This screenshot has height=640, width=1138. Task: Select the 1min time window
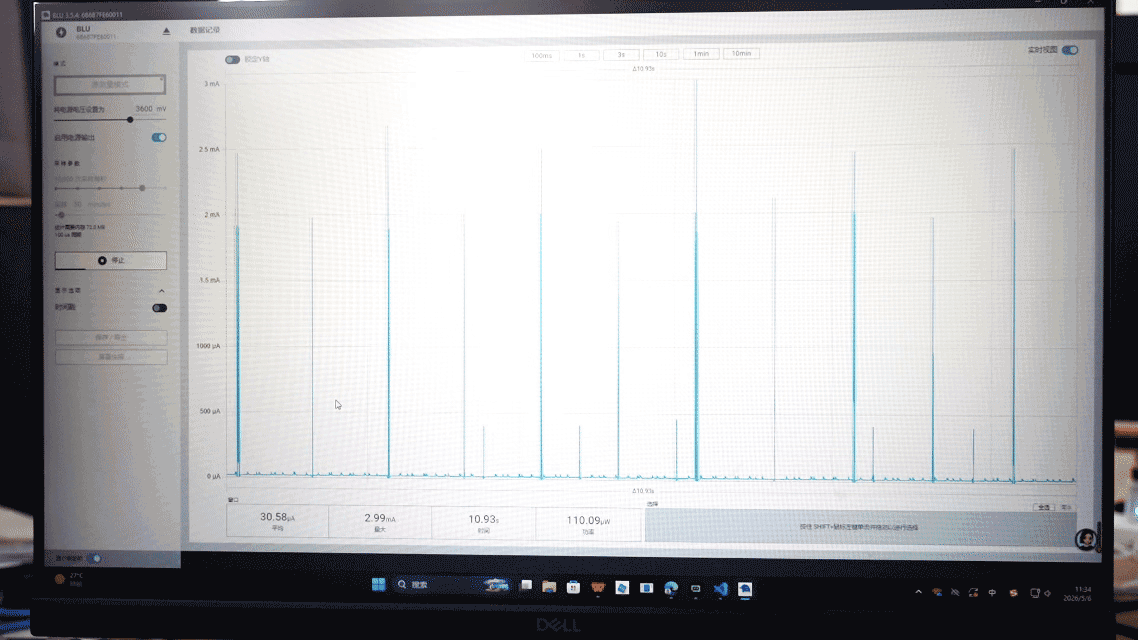coord(701,54)
